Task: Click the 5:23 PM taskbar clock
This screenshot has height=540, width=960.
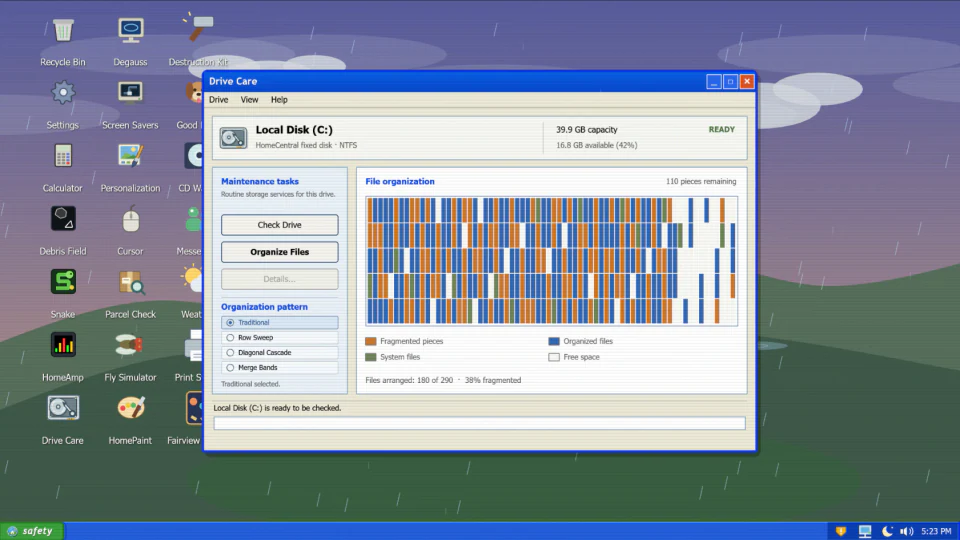Action: click(x=936, y=531)
